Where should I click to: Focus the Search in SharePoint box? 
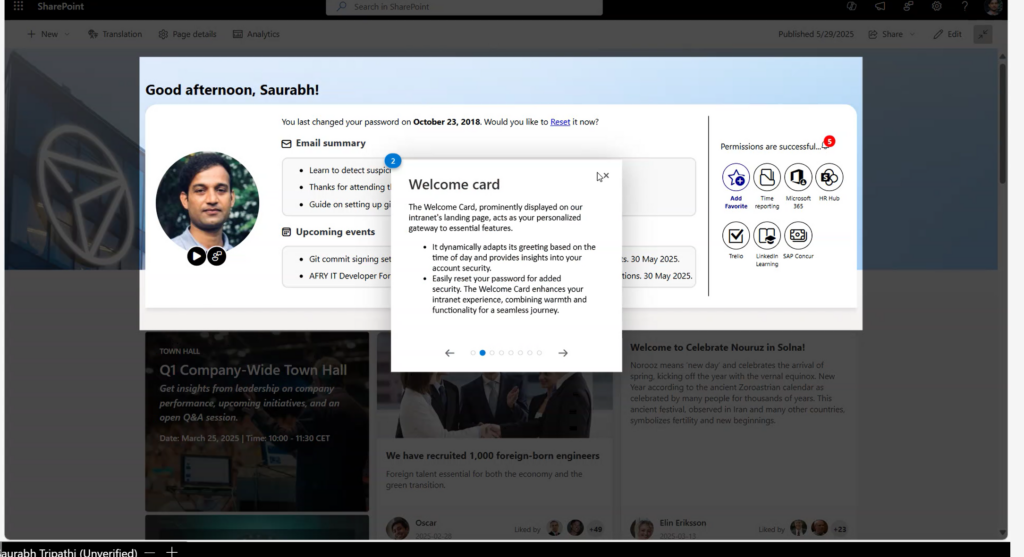tap(464, 7)
